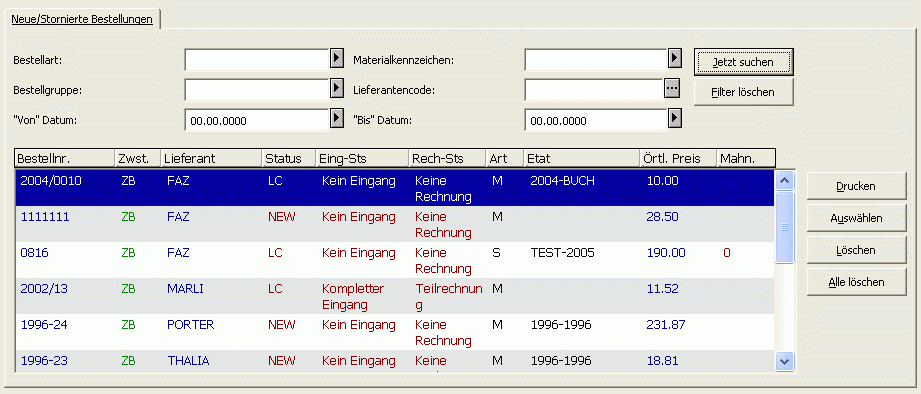Sort by the Örtl. Preis column header
The image size is (921, 394).
678,159
